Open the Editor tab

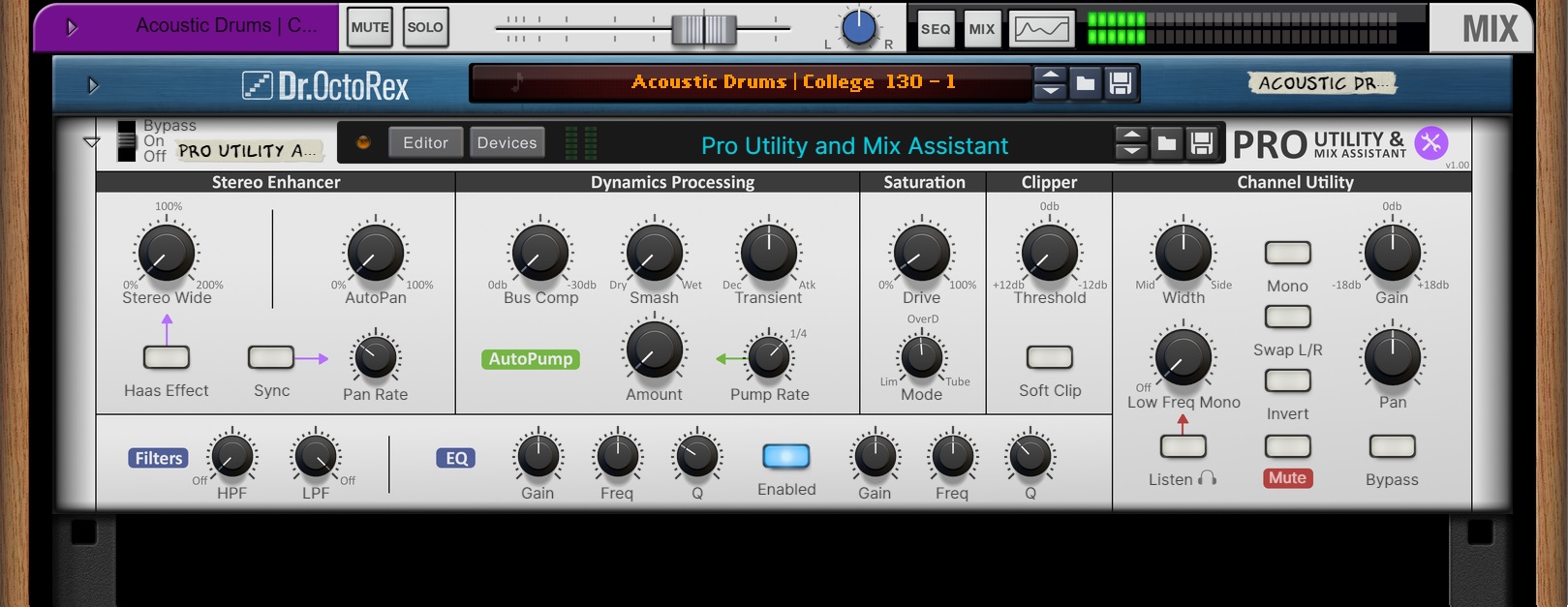[x=426, y=142]
